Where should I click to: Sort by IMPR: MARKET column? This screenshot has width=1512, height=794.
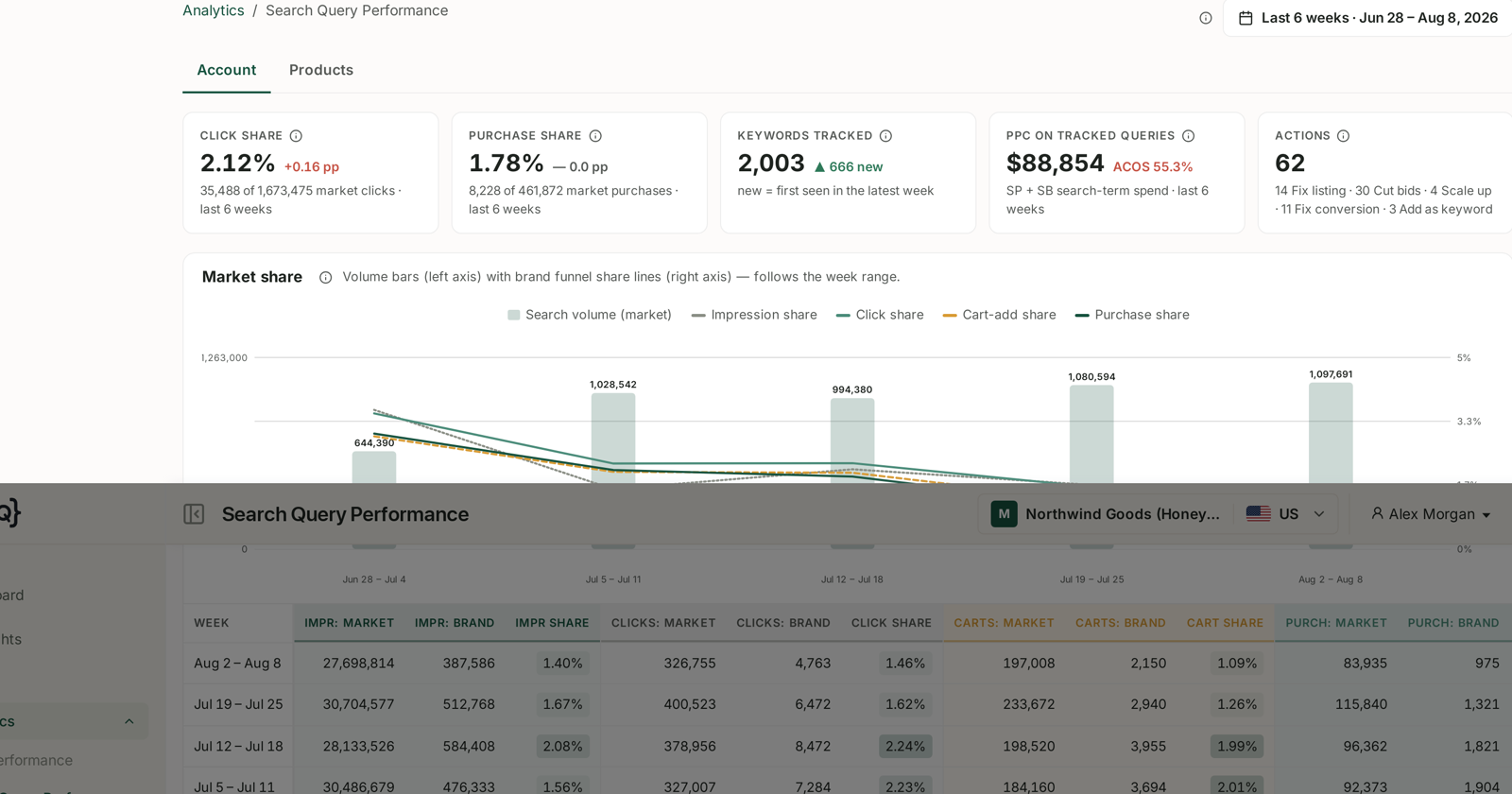pyautogui.click(x=349, y=623)
